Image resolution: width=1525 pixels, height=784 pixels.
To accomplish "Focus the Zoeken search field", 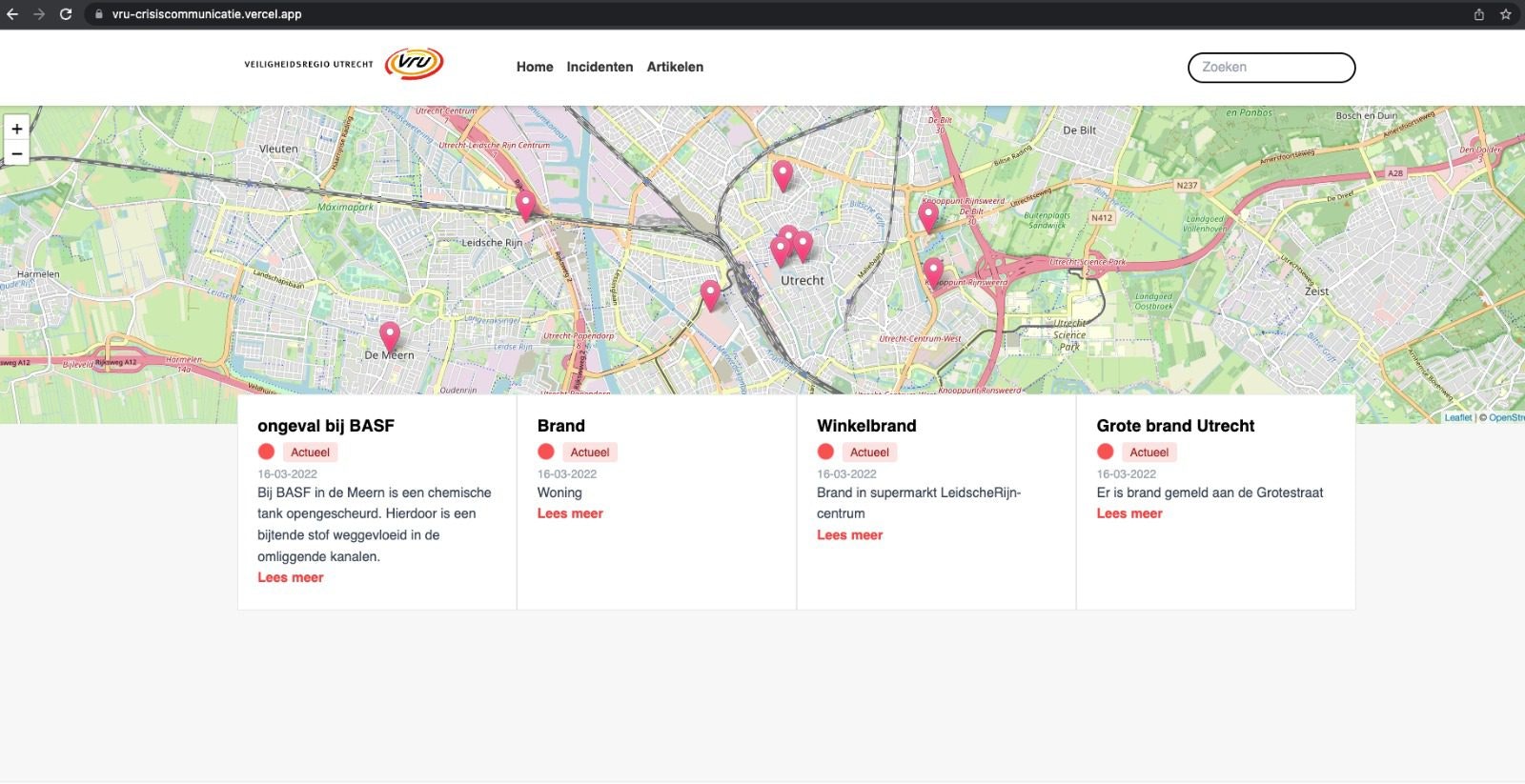I will pyautogui.click(x=1271, y=68).
